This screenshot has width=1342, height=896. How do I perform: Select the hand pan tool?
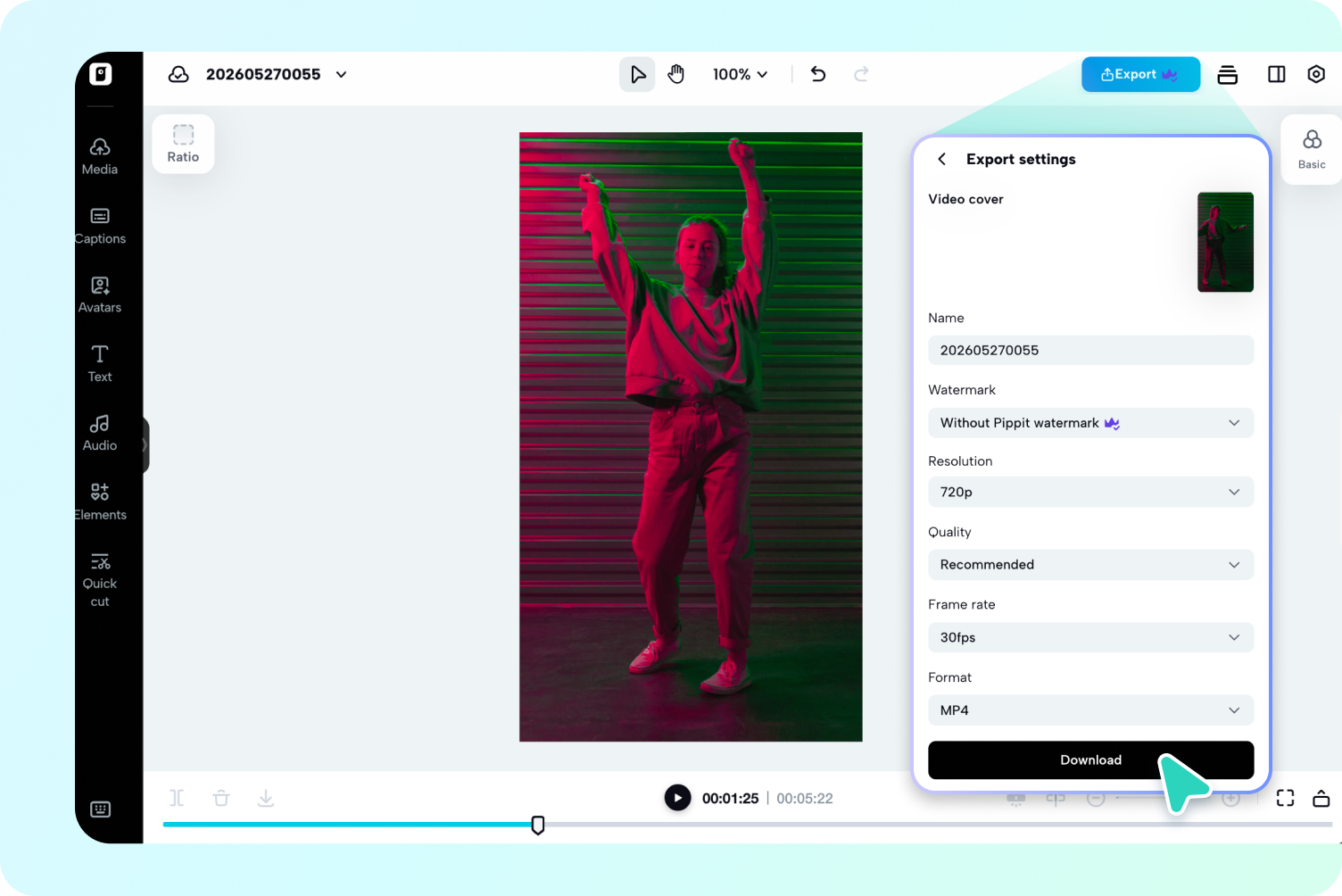tap(676, 74)
